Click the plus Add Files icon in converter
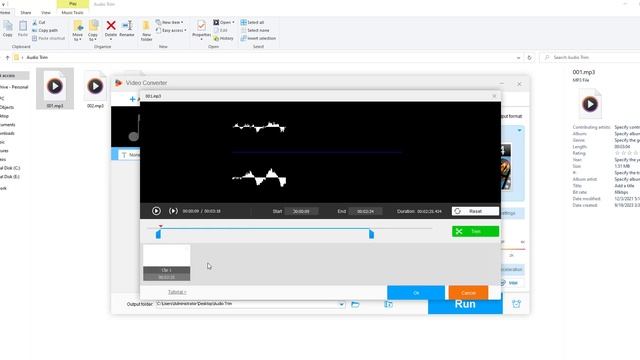The image size is (640, 360). [132, 99]
